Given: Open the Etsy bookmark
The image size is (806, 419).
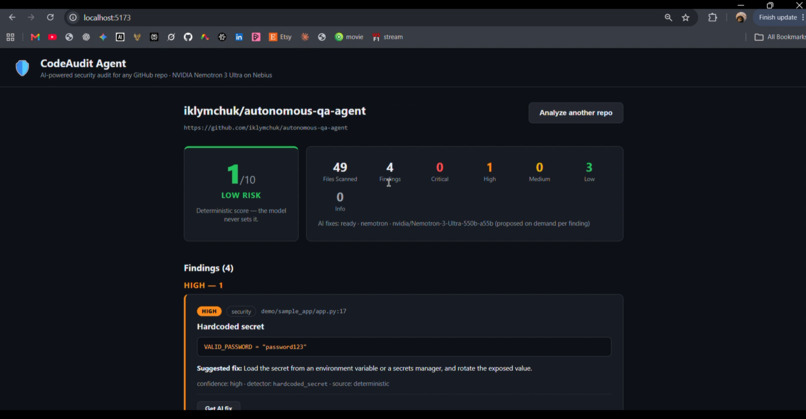Looking at the screenshot, I should click(280, 37).
